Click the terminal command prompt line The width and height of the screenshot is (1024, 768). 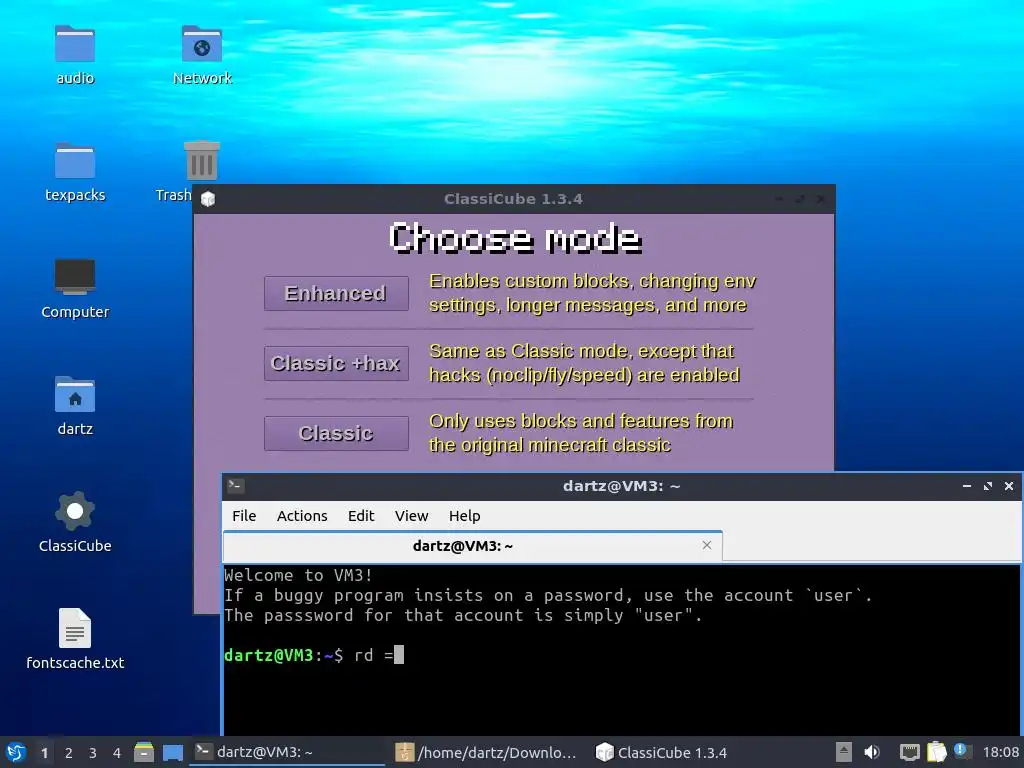click(x=313, y=655)
